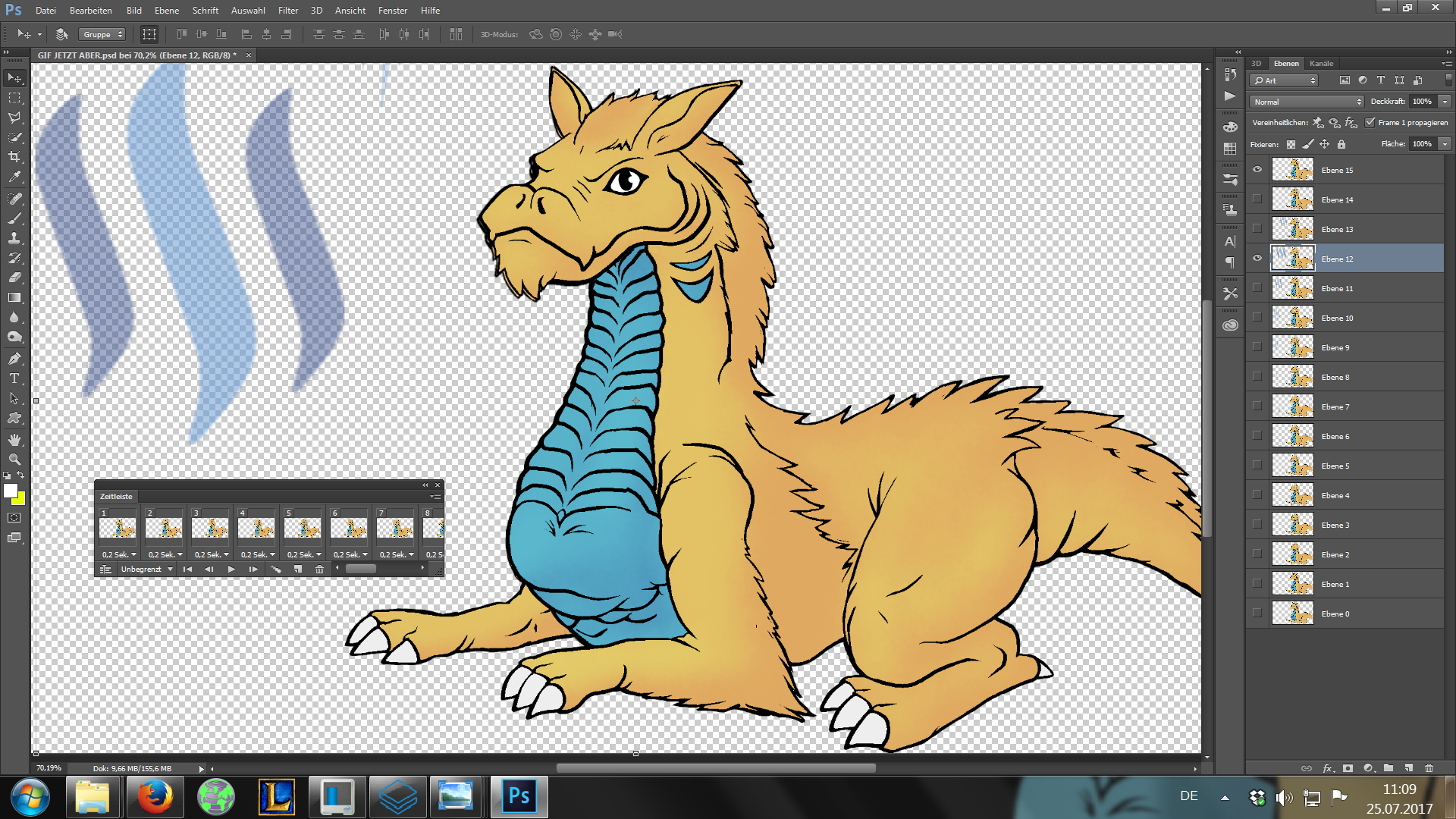Create a new layer in layers panel
1456x819 pixels.
[1408, 768]
